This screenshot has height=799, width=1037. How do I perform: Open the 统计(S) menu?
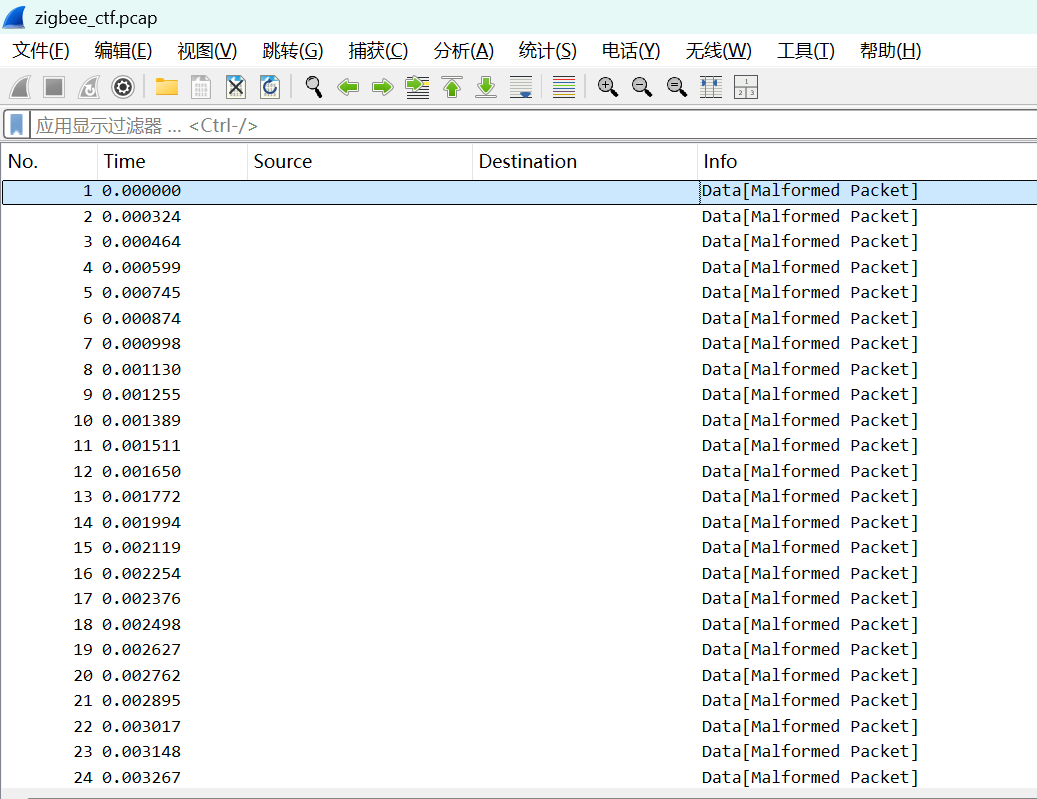click(547, 51)
